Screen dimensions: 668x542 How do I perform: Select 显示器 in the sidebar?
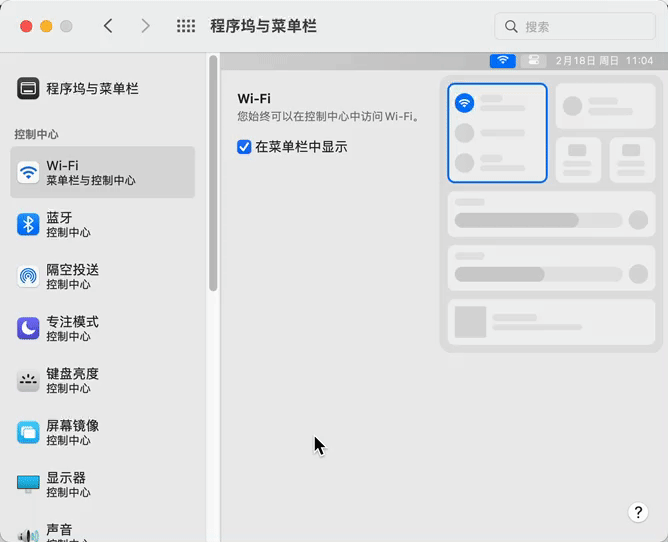pos(103,484)
